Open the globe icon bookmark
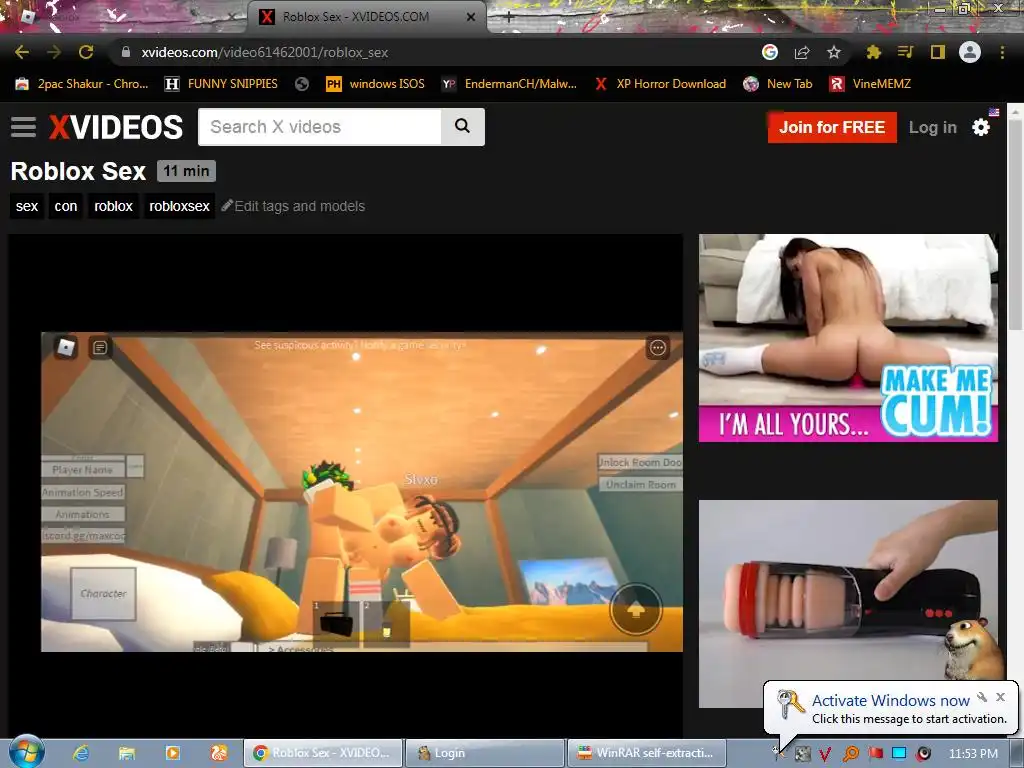 302,84
